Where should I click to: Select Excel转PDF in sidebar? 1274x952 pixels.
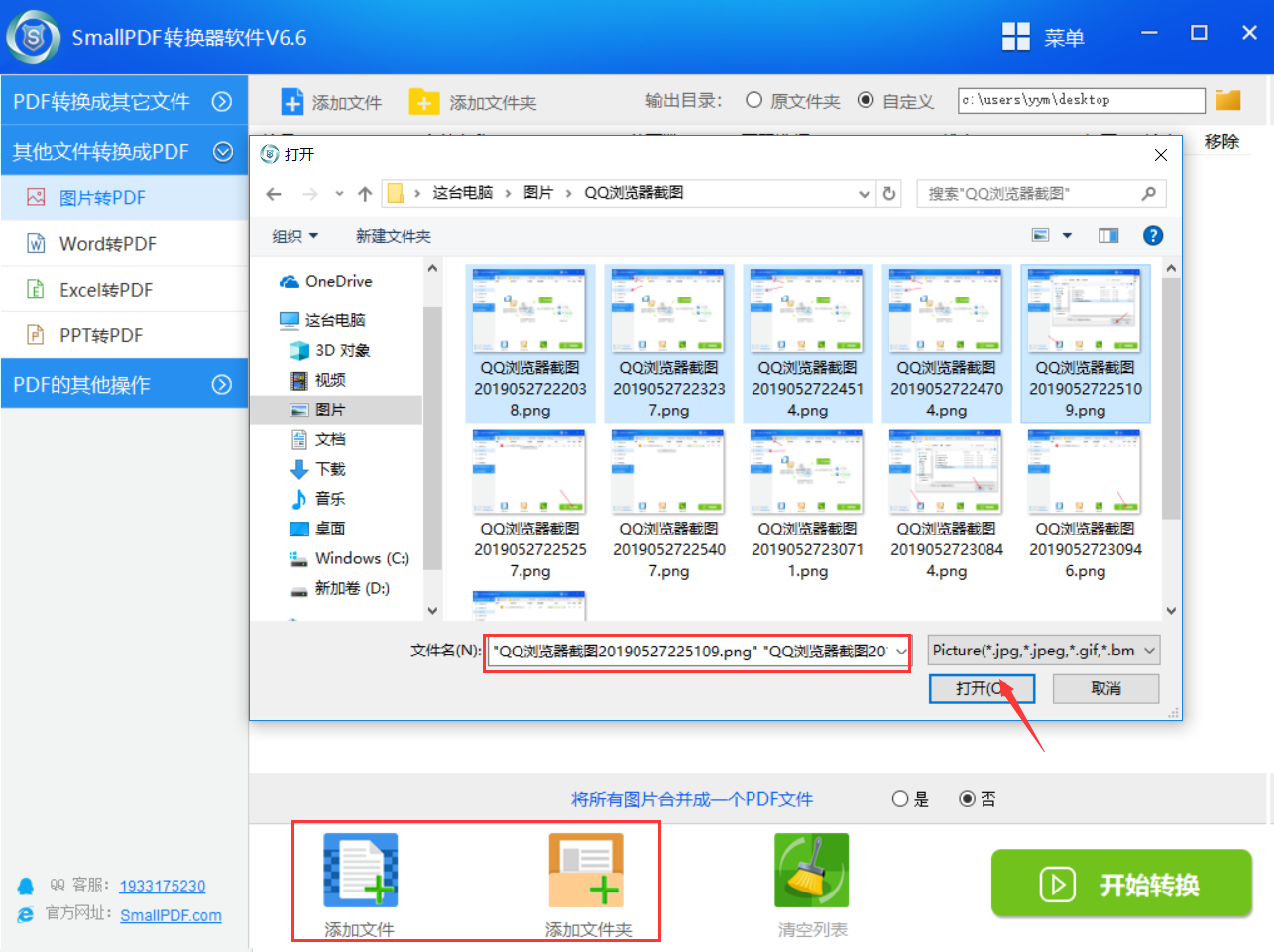(124, 290)
